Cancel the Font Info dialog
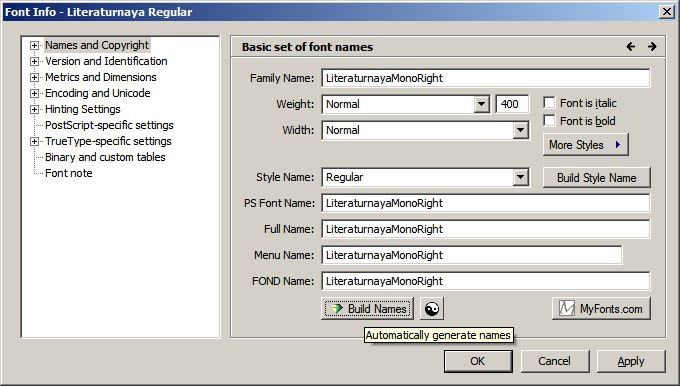The height and width of the screenshot is (386, 680). pos(554,361)
